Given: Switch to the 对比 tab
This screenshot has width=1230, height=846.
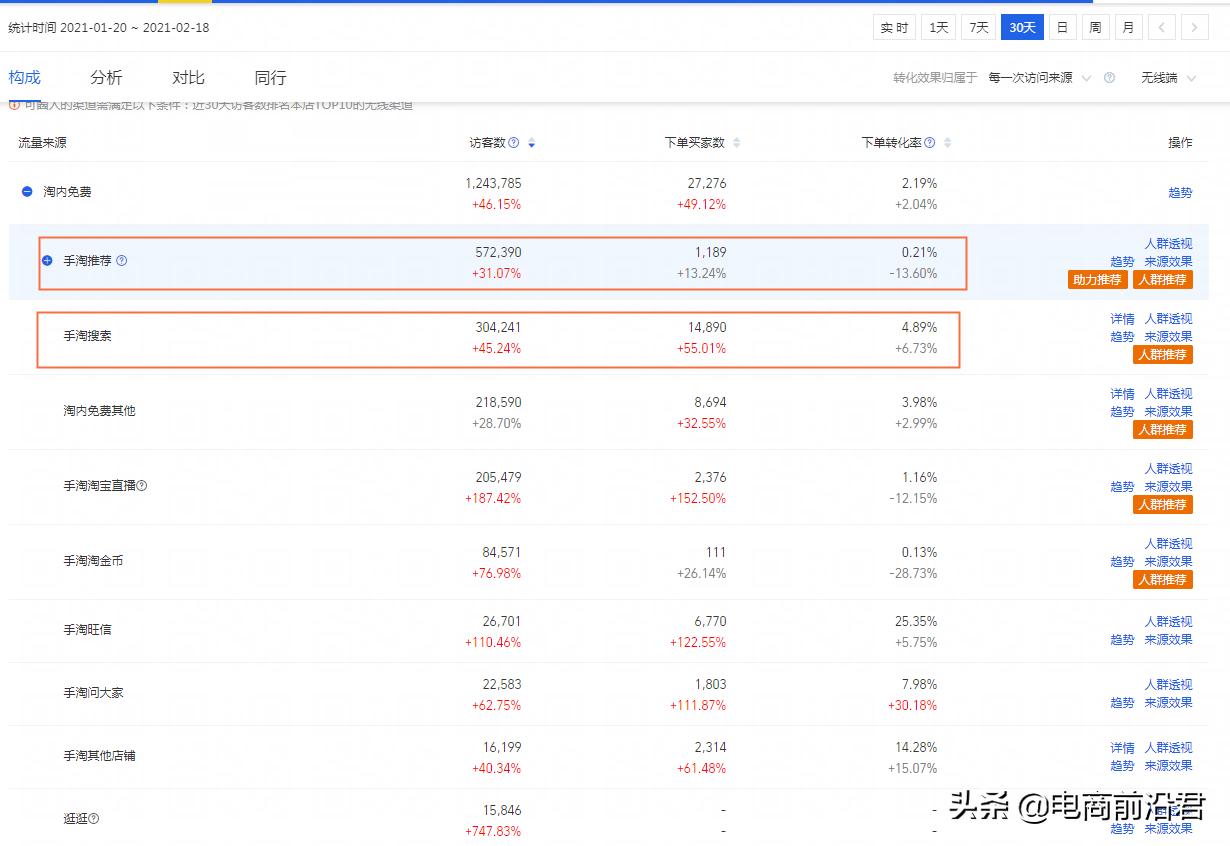Looking at the screenshot, I should point(187,77).
